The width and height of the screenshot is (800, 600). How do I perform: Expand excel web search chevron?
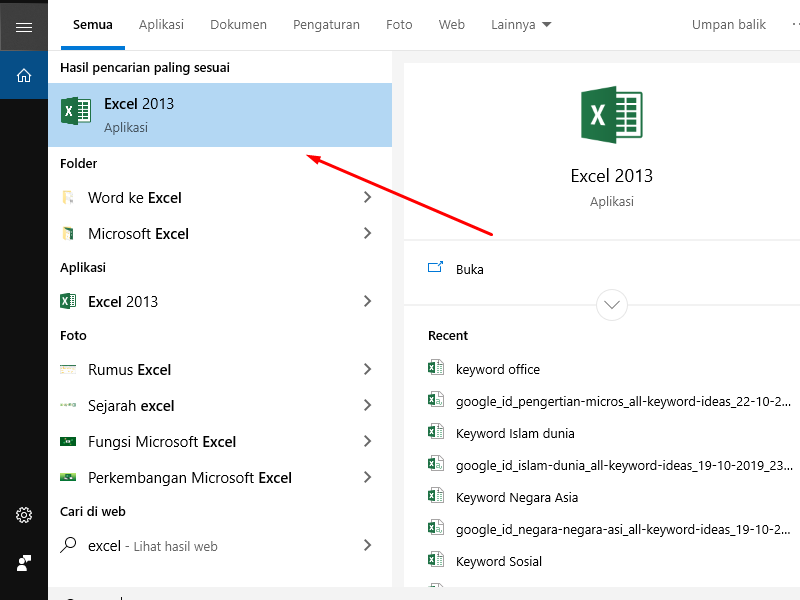[367, 545]
